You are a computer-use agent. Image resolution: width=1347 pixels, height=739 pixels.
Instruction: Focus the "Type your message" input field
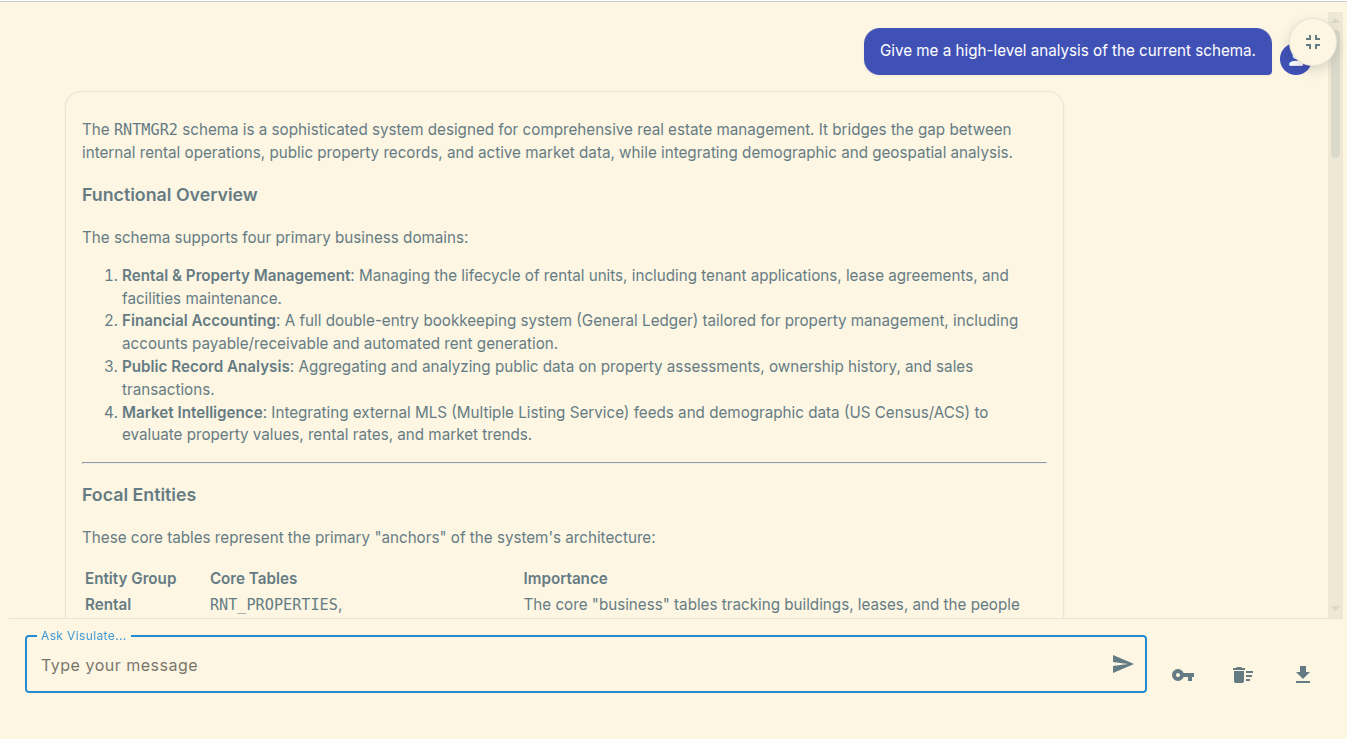570,665
